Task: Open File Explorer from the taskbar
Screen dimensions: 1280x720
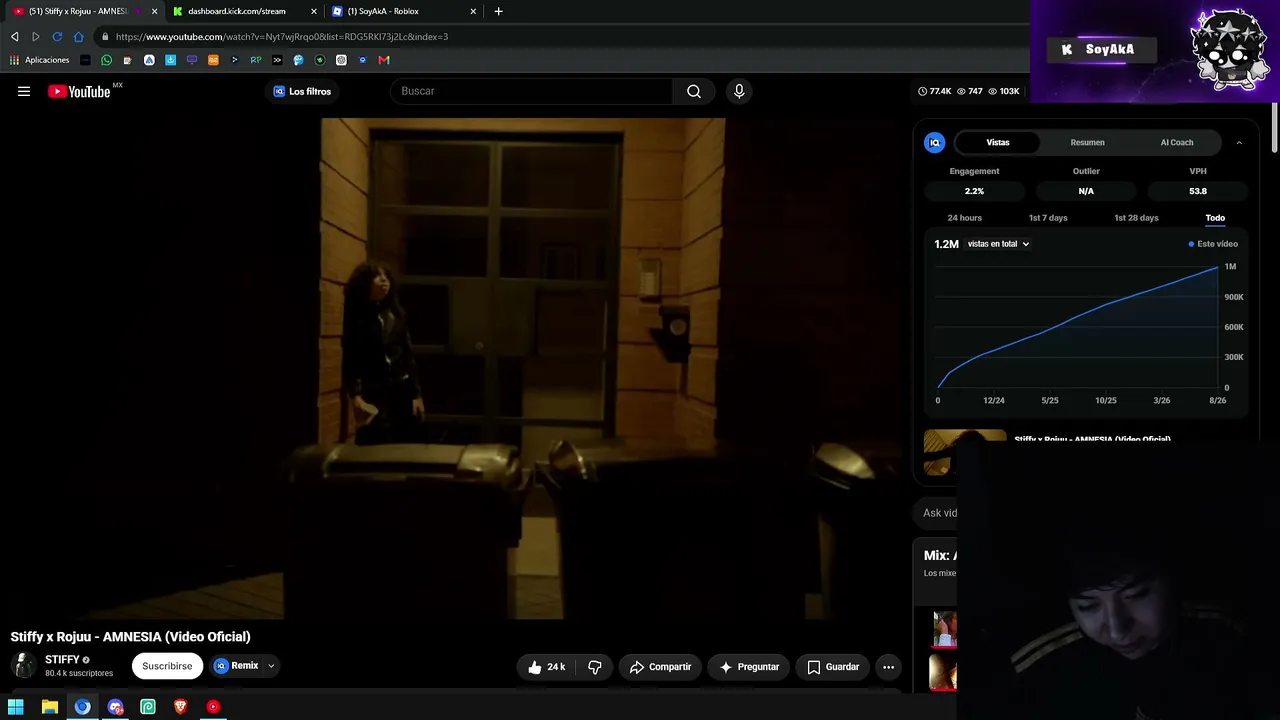Action: click(x=49, y=707)
